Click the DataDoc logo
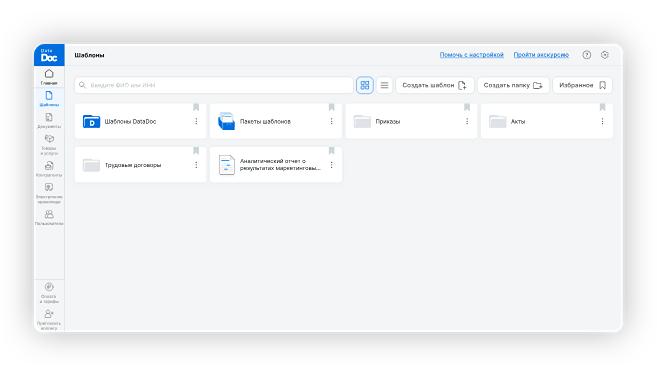Image resolution: width=657 pixels, height=383 pixels. click(x=49, y=55)
